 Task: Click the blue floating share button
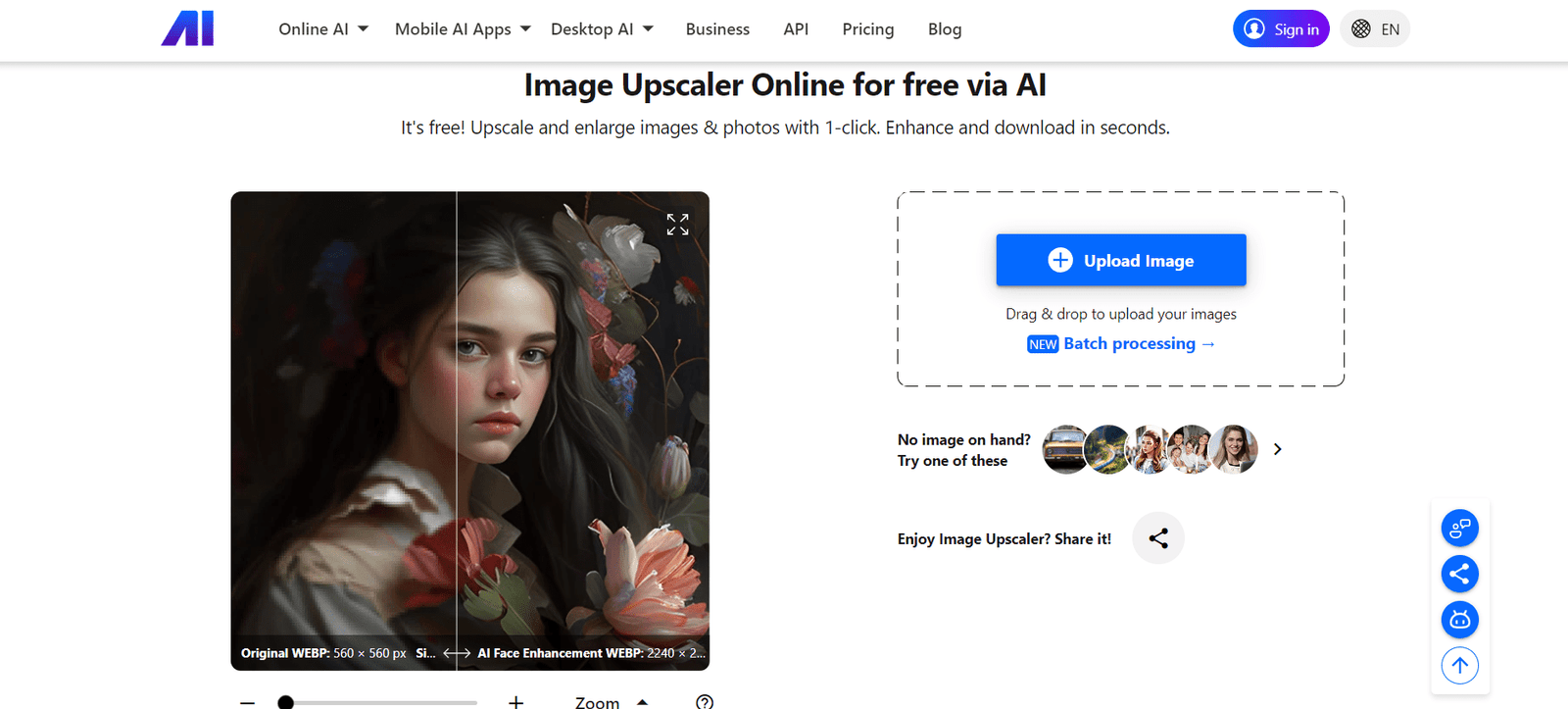(1459, 574)
